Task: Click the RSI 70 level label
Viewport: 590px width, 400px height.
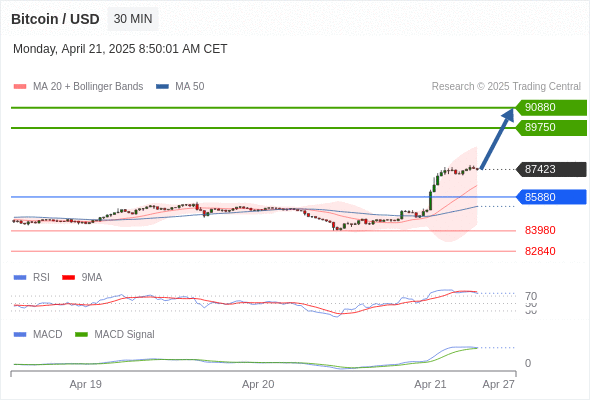Action: point(531,296)
